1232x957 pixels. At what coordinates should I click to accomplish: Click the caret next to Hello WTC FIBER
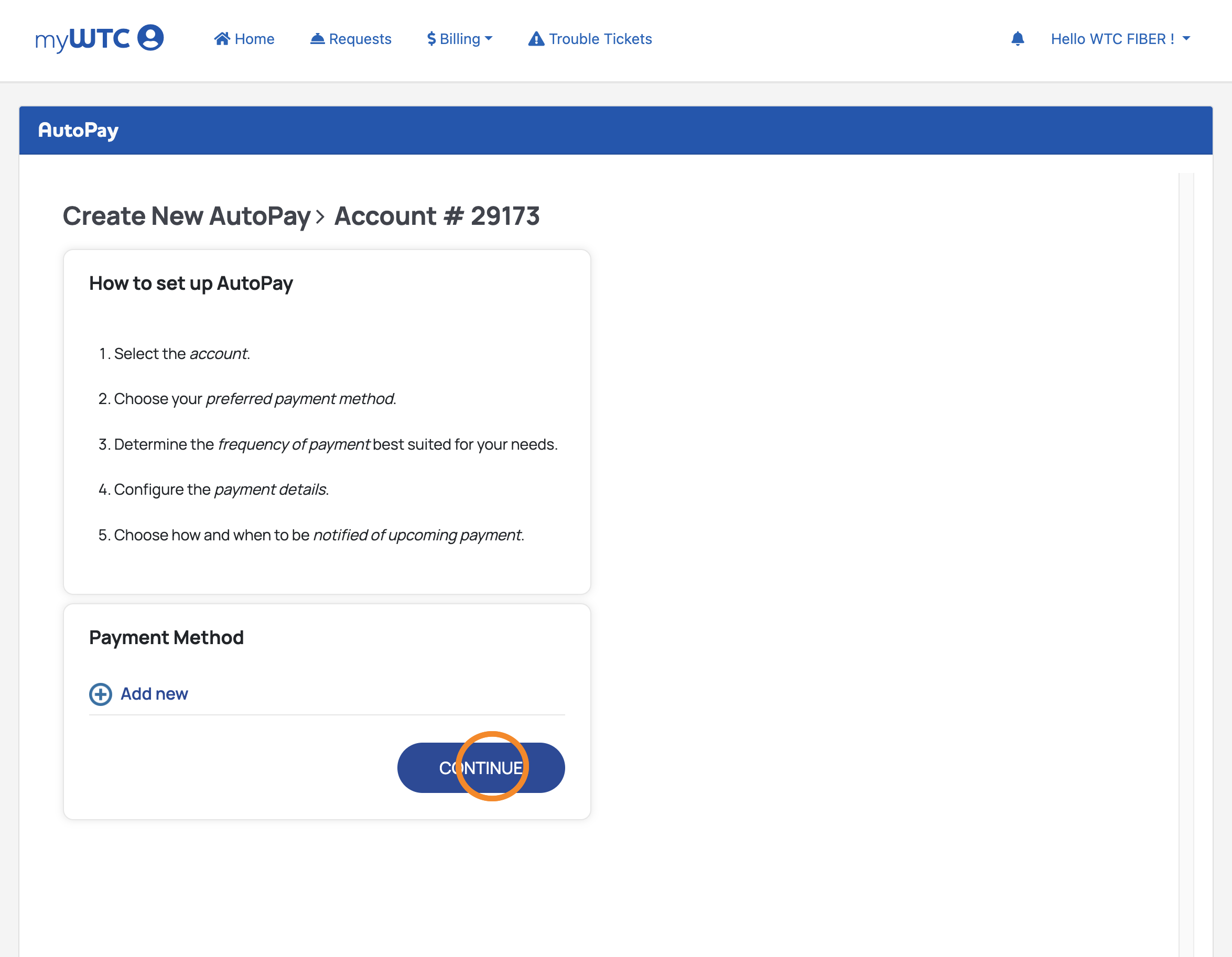click(x=1186, y=38)
